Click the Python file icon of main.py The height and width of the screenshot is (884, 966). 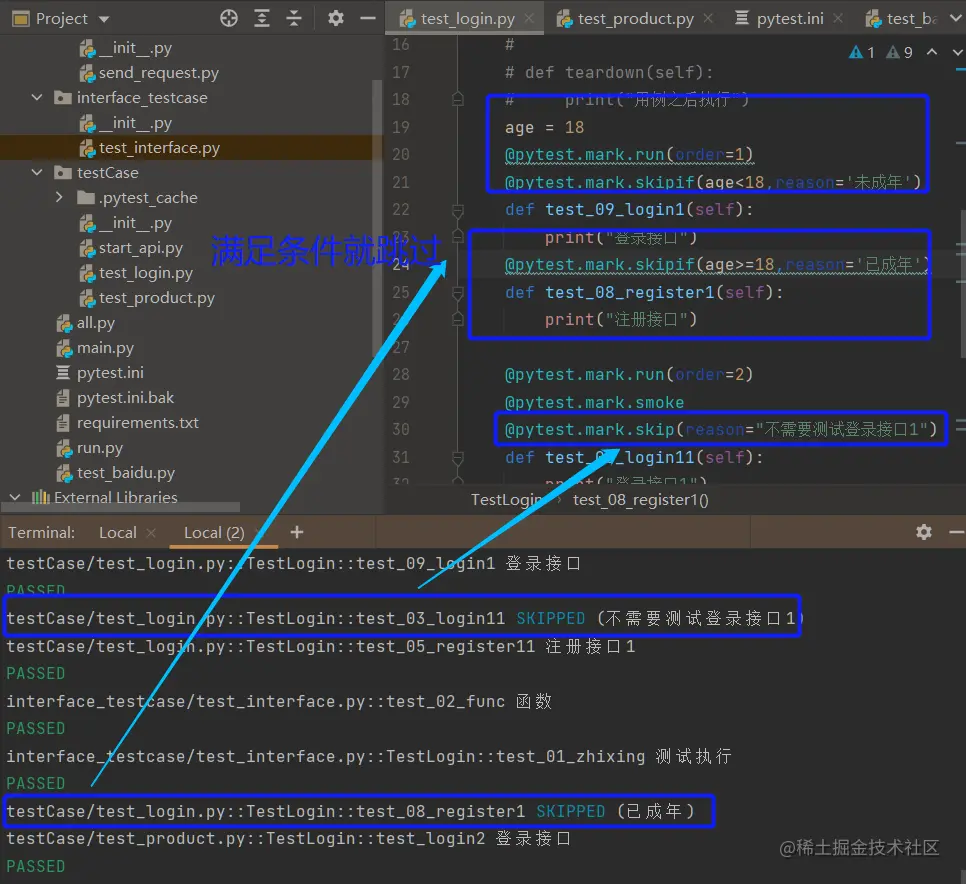point(65,348)
